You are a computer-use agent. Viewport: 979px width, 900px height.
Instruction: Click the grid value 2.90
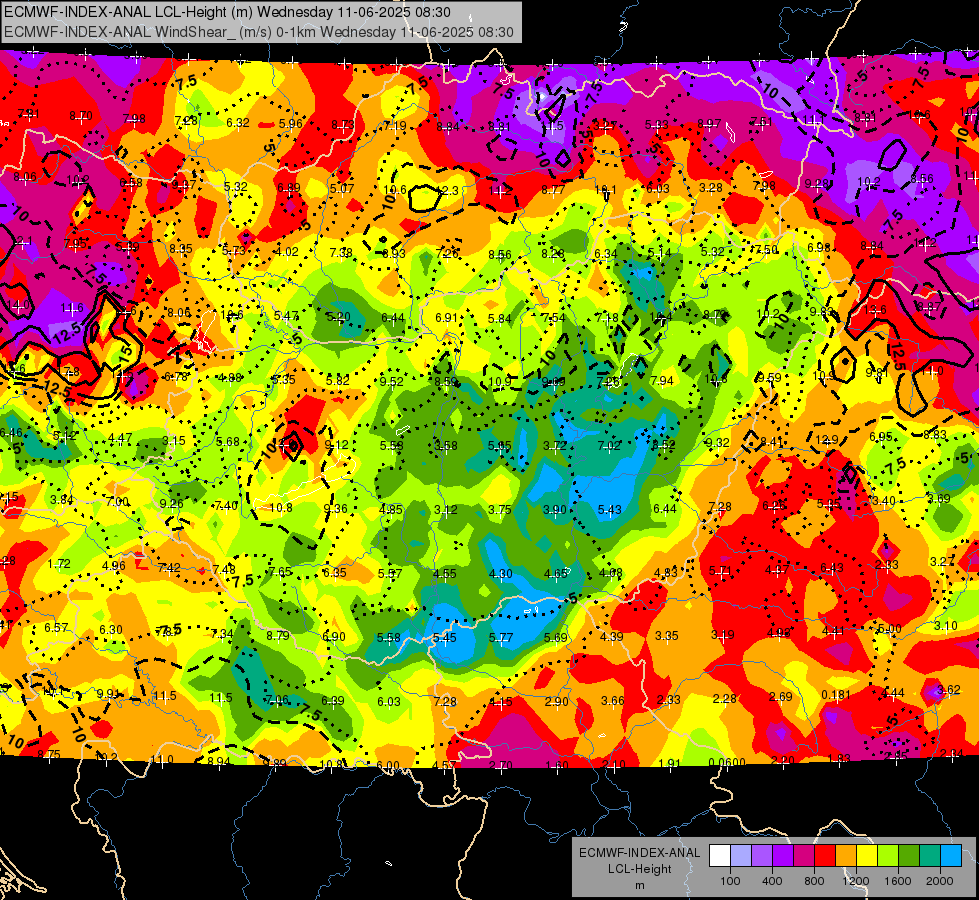click(556, 702)
